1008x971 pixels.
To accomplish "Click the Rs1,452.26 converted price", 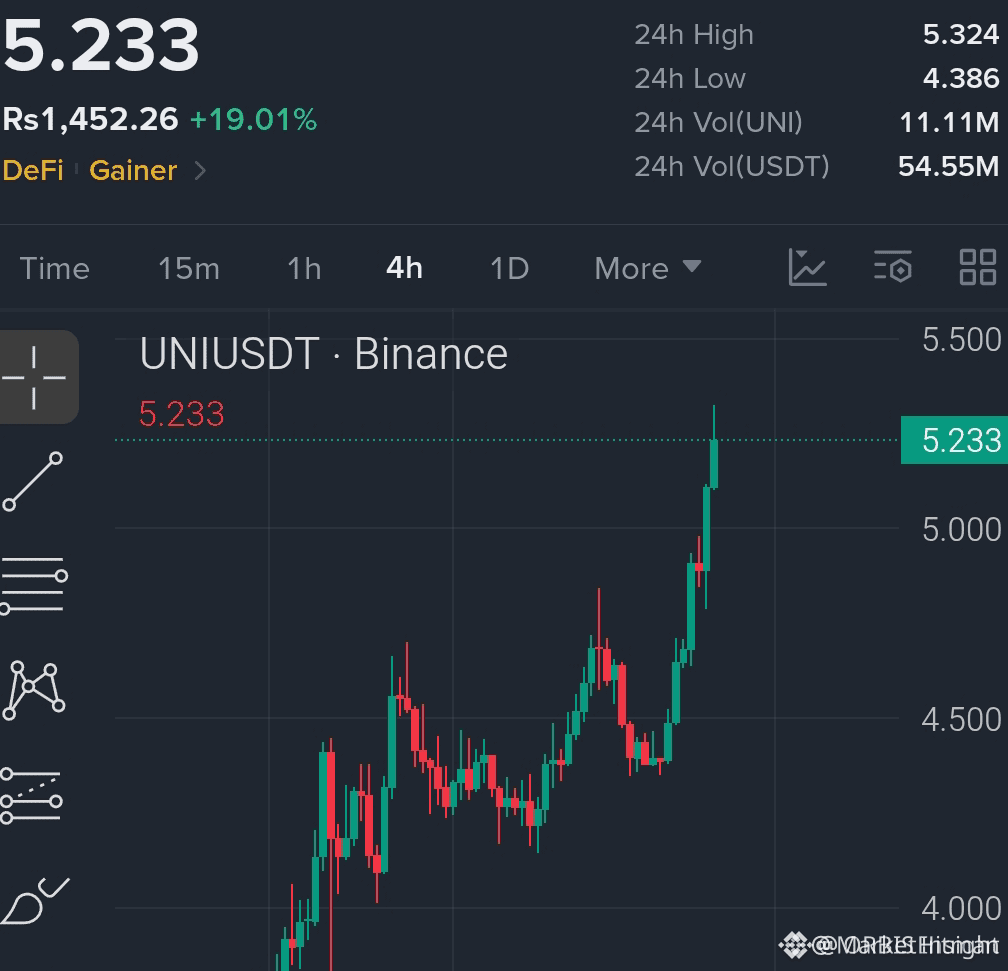I will point(90,120).
